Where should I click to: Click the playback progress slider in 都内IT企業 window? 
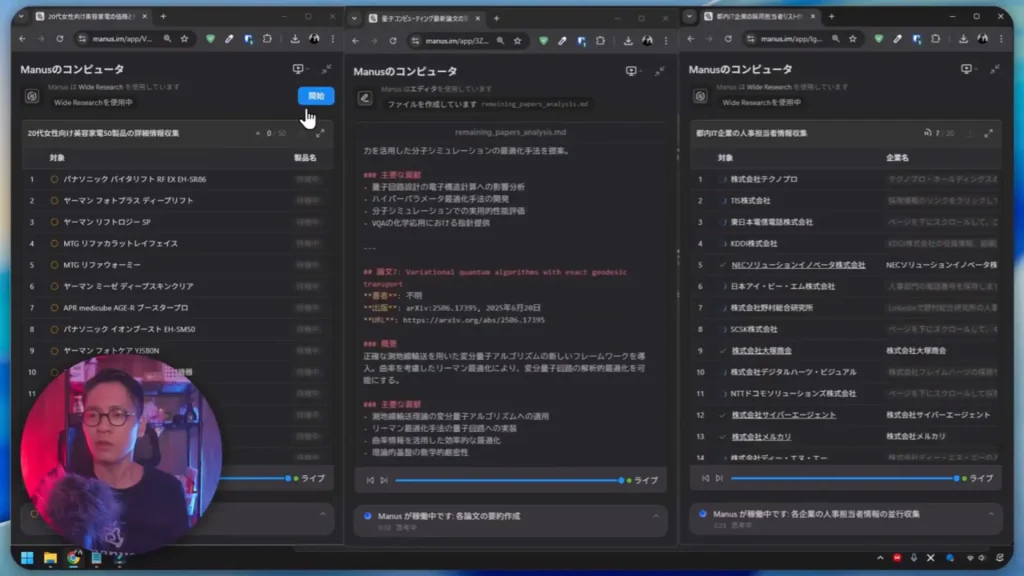coord(845,479)
